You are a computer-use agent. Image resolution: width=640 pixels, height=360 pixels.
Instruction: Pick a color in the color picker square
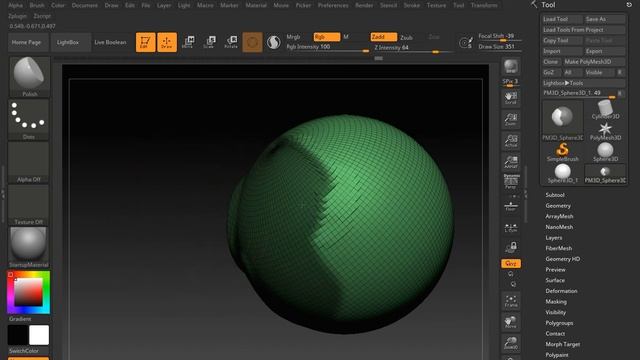[29, 292]
